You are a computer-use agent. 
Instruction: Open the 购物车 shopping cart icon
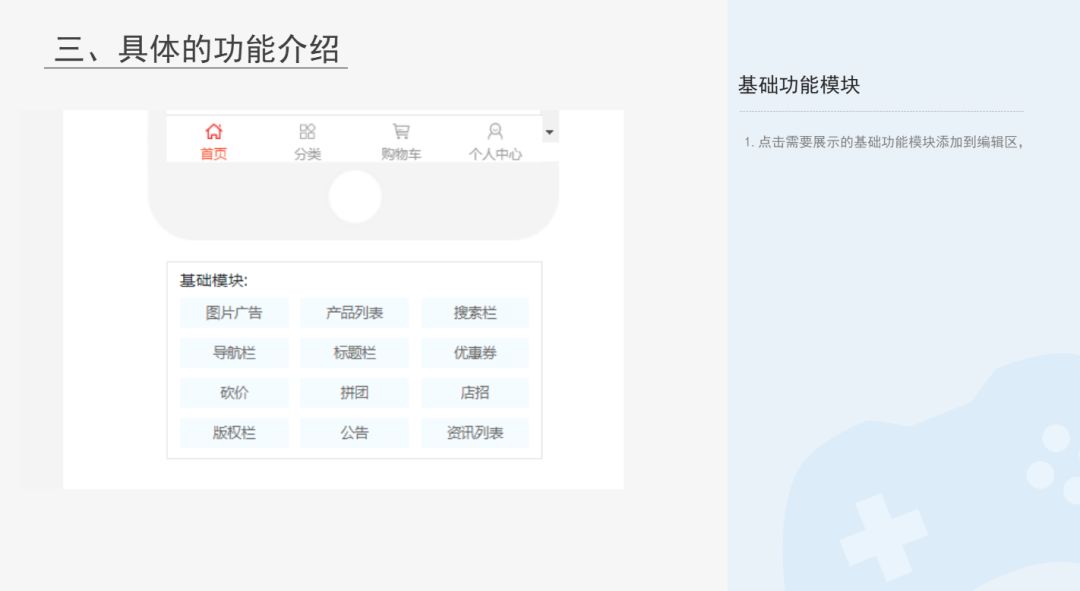point(401,132)
